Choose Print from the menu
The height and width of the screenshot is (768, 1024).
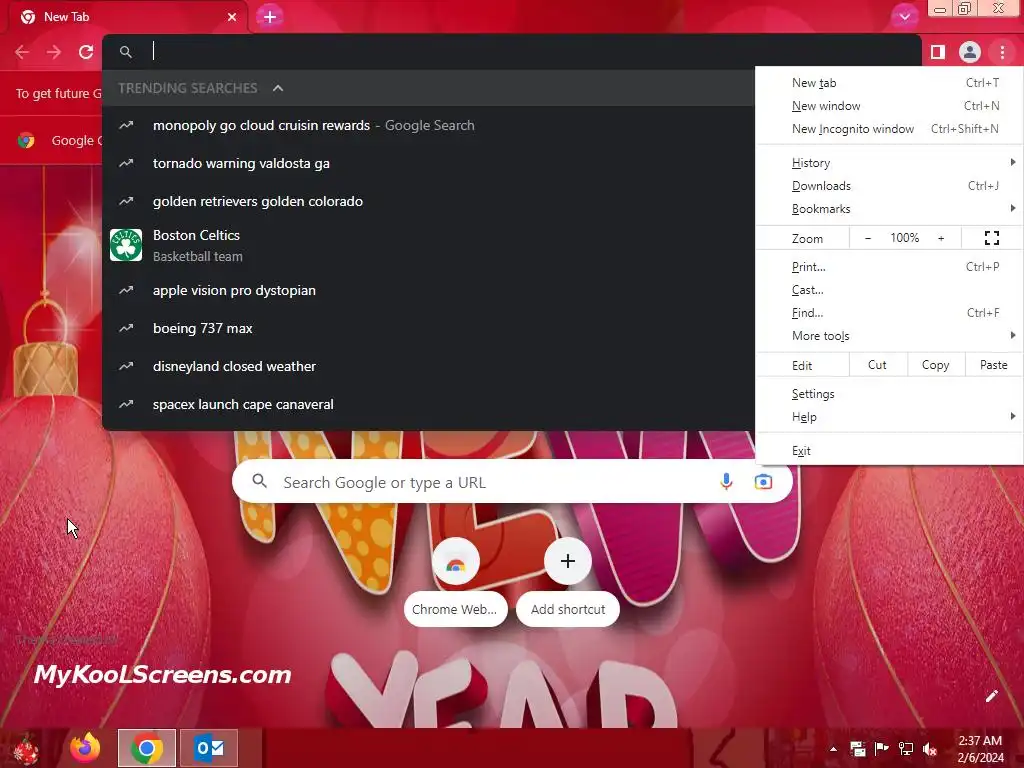click(889, 267)
